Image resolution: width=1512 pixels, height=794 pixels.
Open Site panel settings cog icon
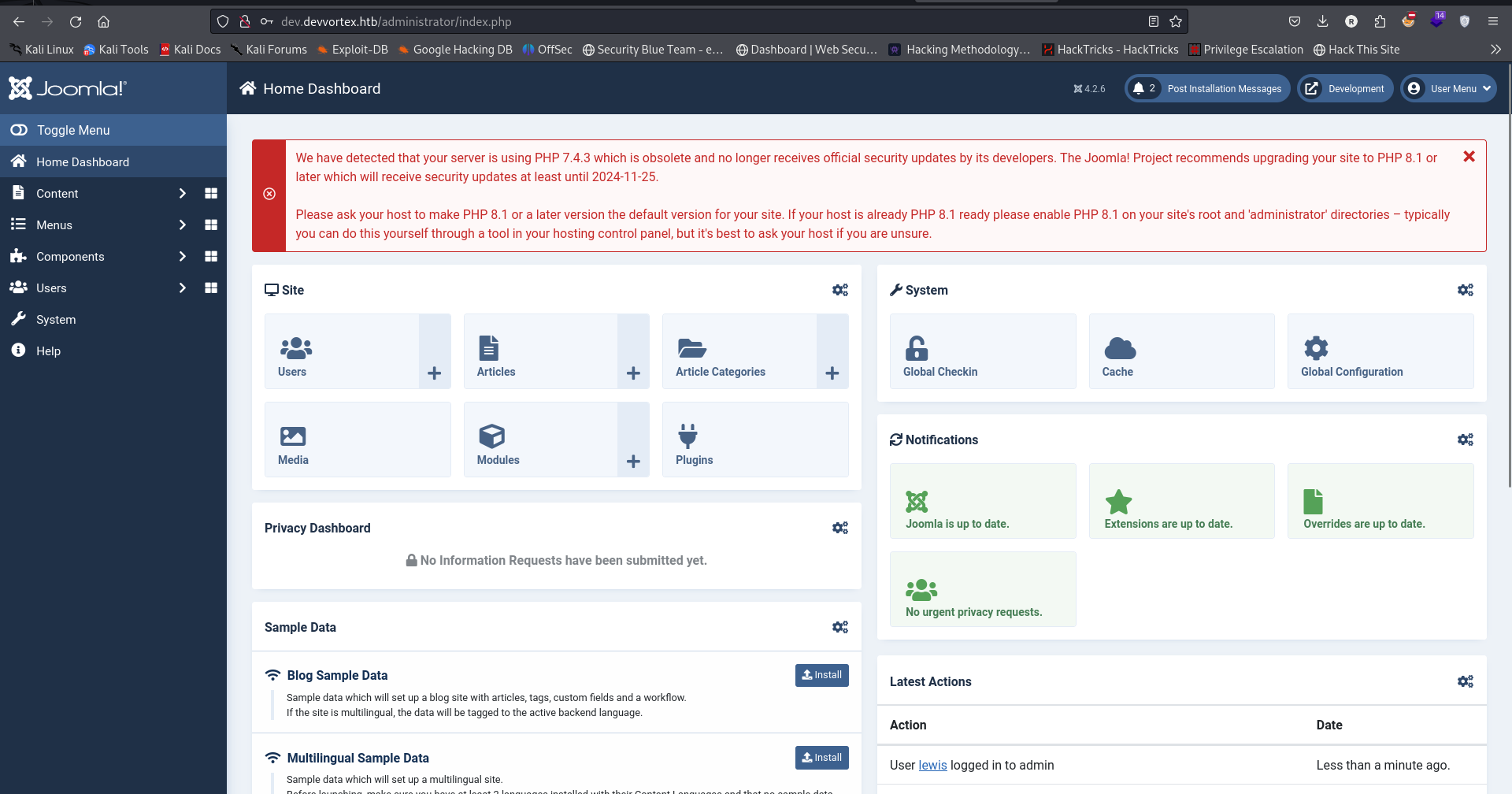839,290
